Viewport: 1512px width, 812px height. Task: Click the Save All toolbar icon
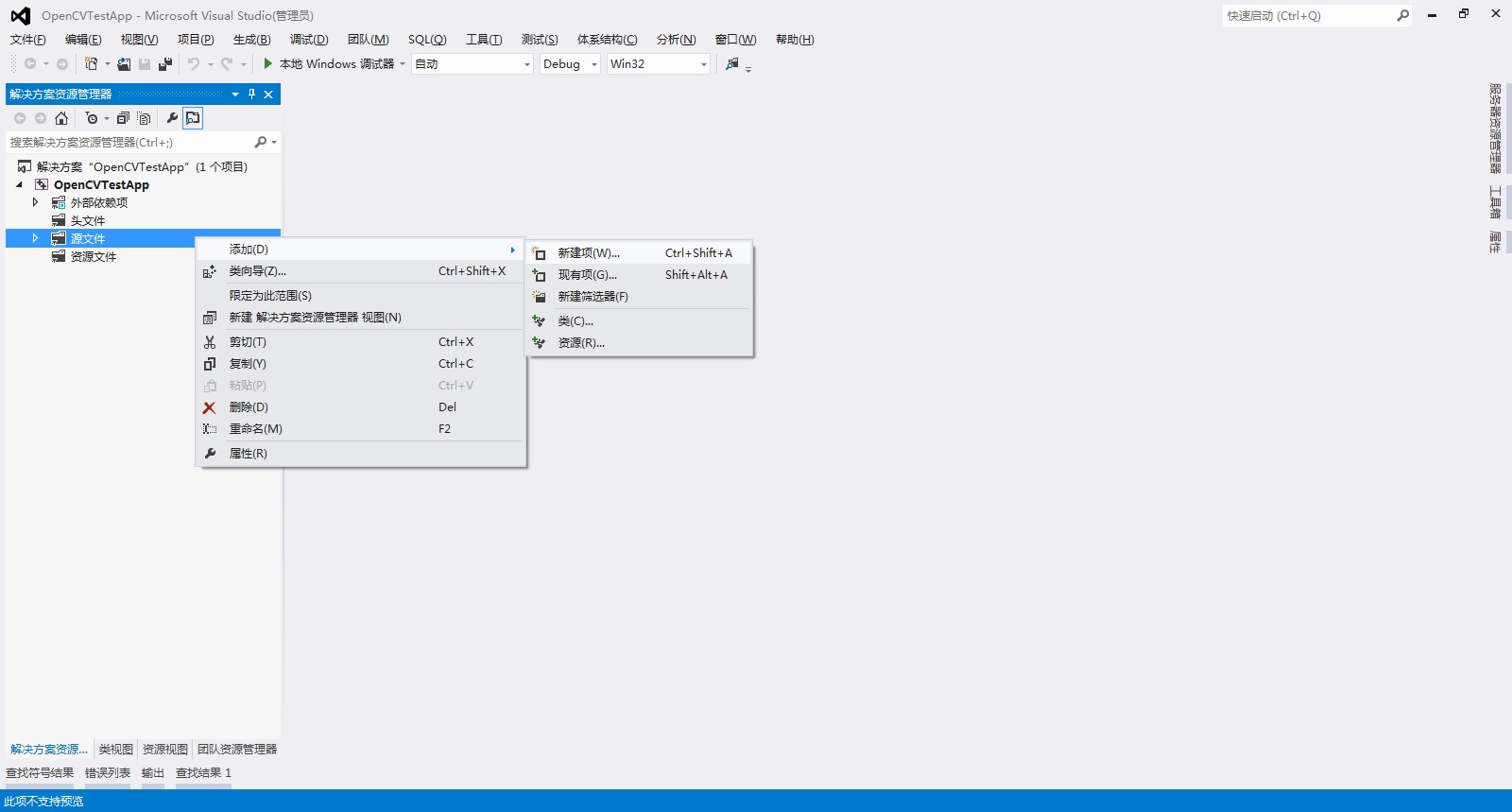(x=165, y=64)
